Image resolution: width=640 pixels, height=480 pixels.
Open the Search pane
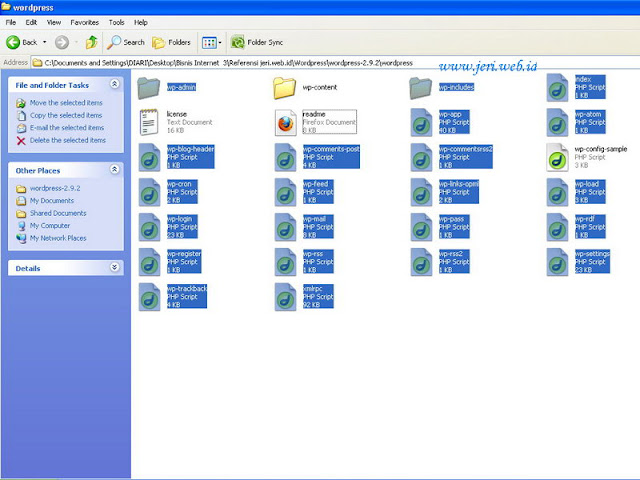(x=126, y=42)
